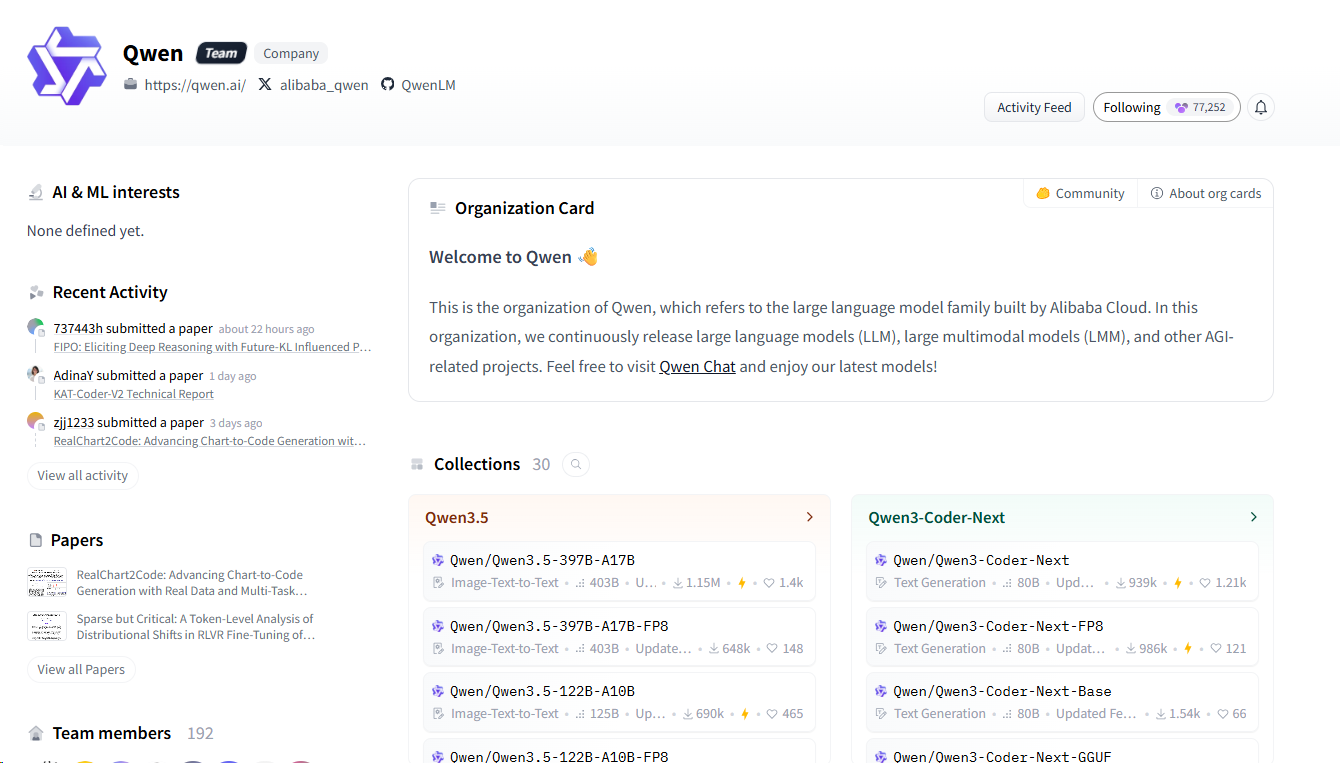Viewport: 1340px width, 763px height.
Task: Open the Activity Feed
Action: (x=1034, y=108)
